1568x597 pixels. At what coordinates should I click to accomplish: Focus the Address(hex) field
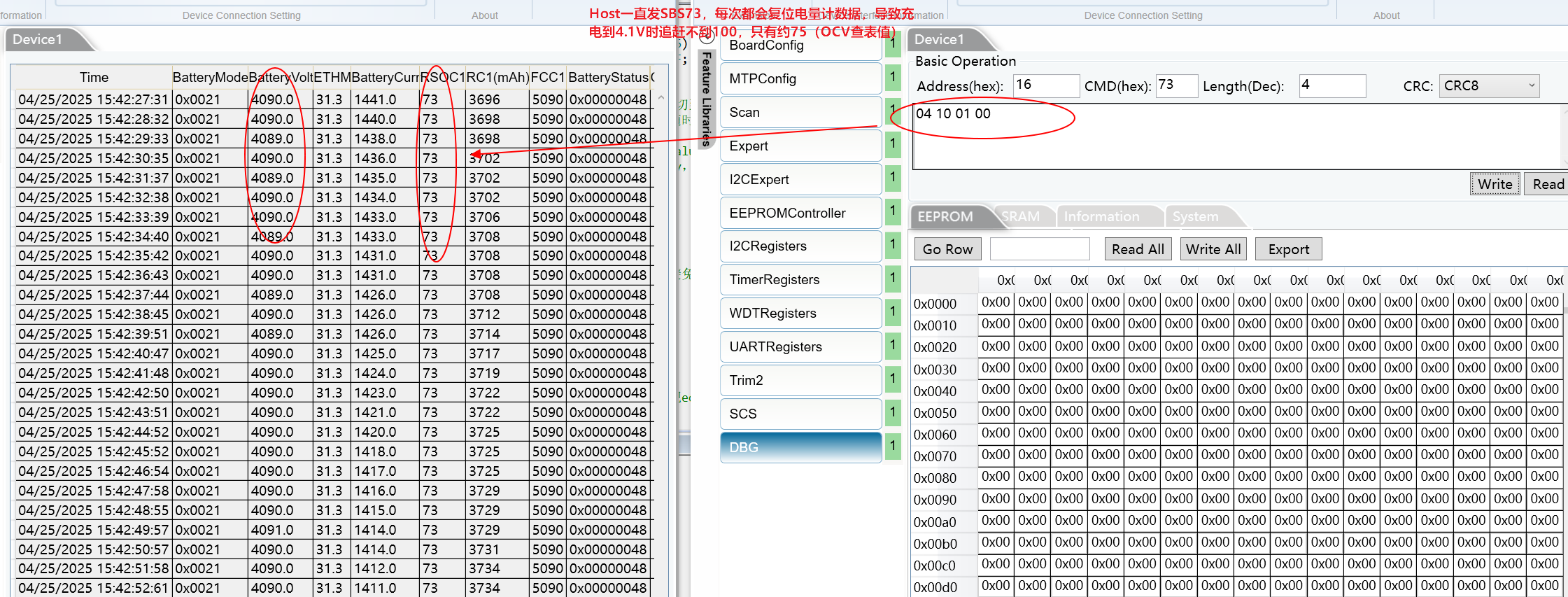coord(1045,85)
